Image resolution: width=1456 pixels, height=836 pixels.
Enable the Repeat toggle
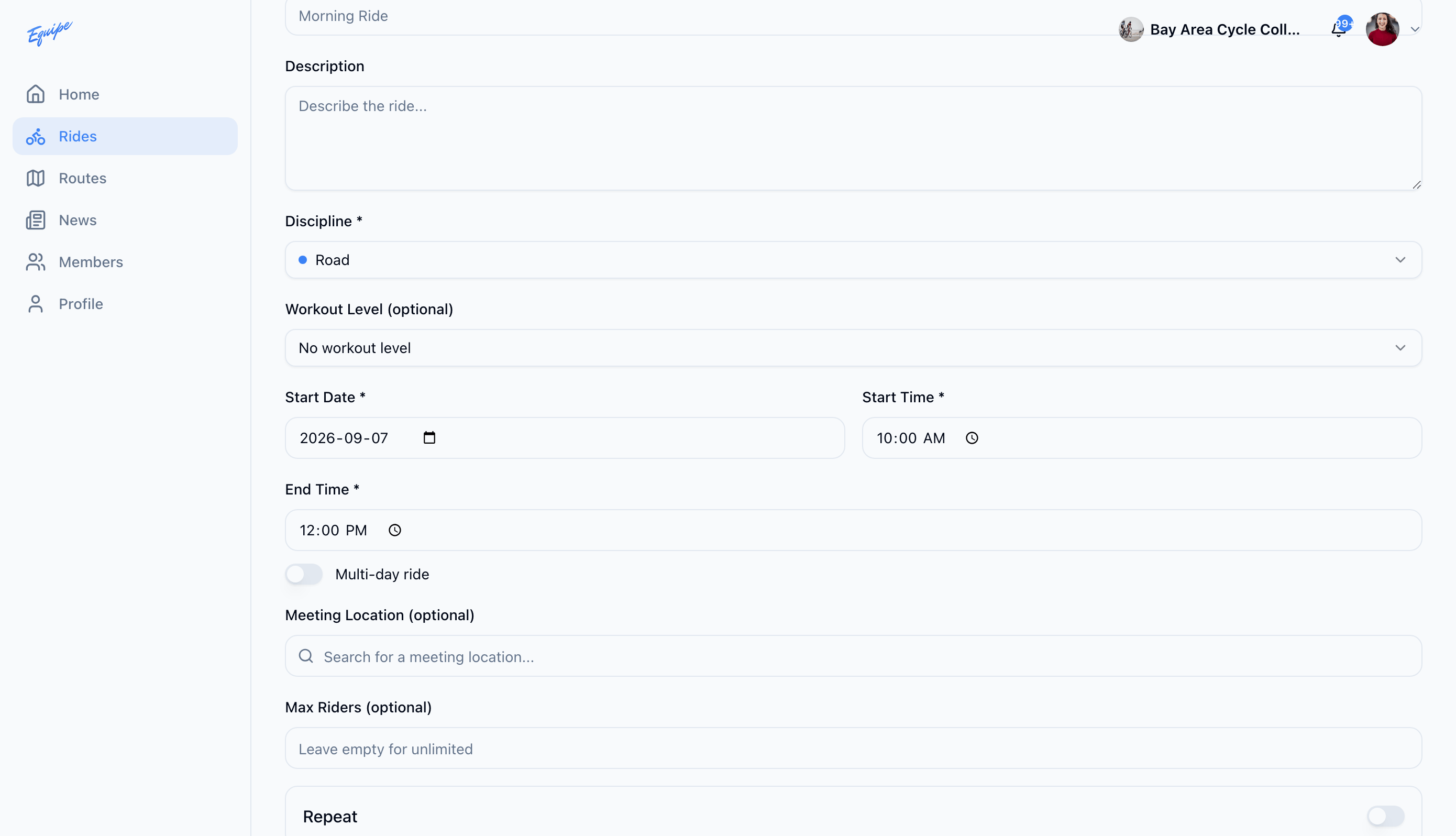[1385, 816]
